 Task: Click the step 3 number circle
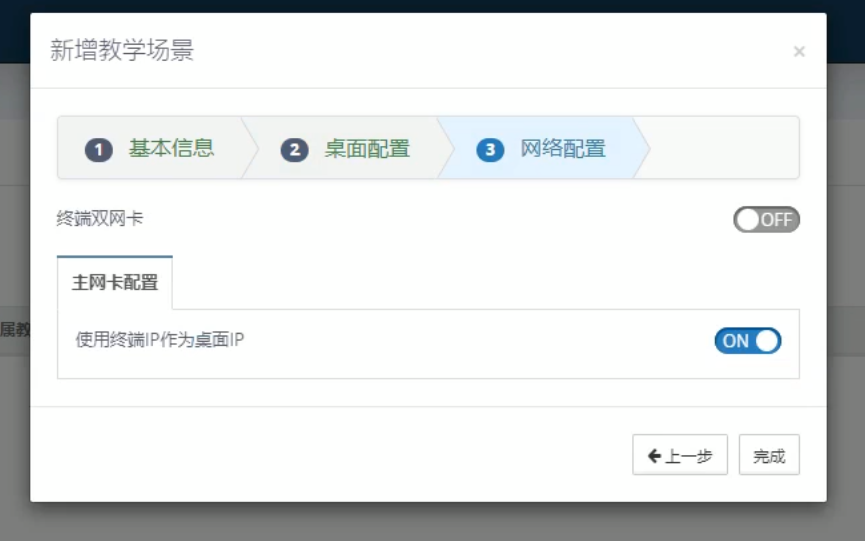[490, 150]
